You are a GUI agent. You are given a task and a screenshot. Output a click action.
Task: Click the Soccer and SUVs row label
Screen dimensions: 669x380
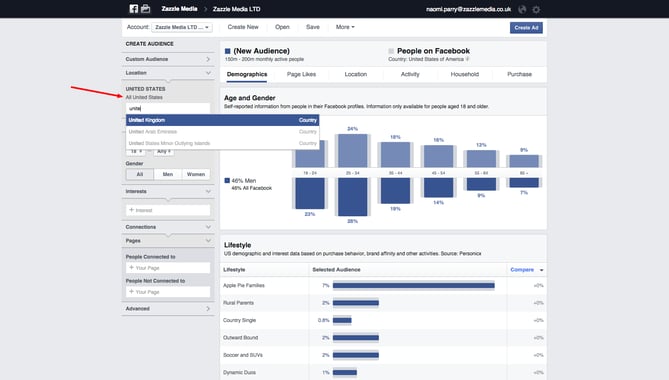click(x=243, y=355)
